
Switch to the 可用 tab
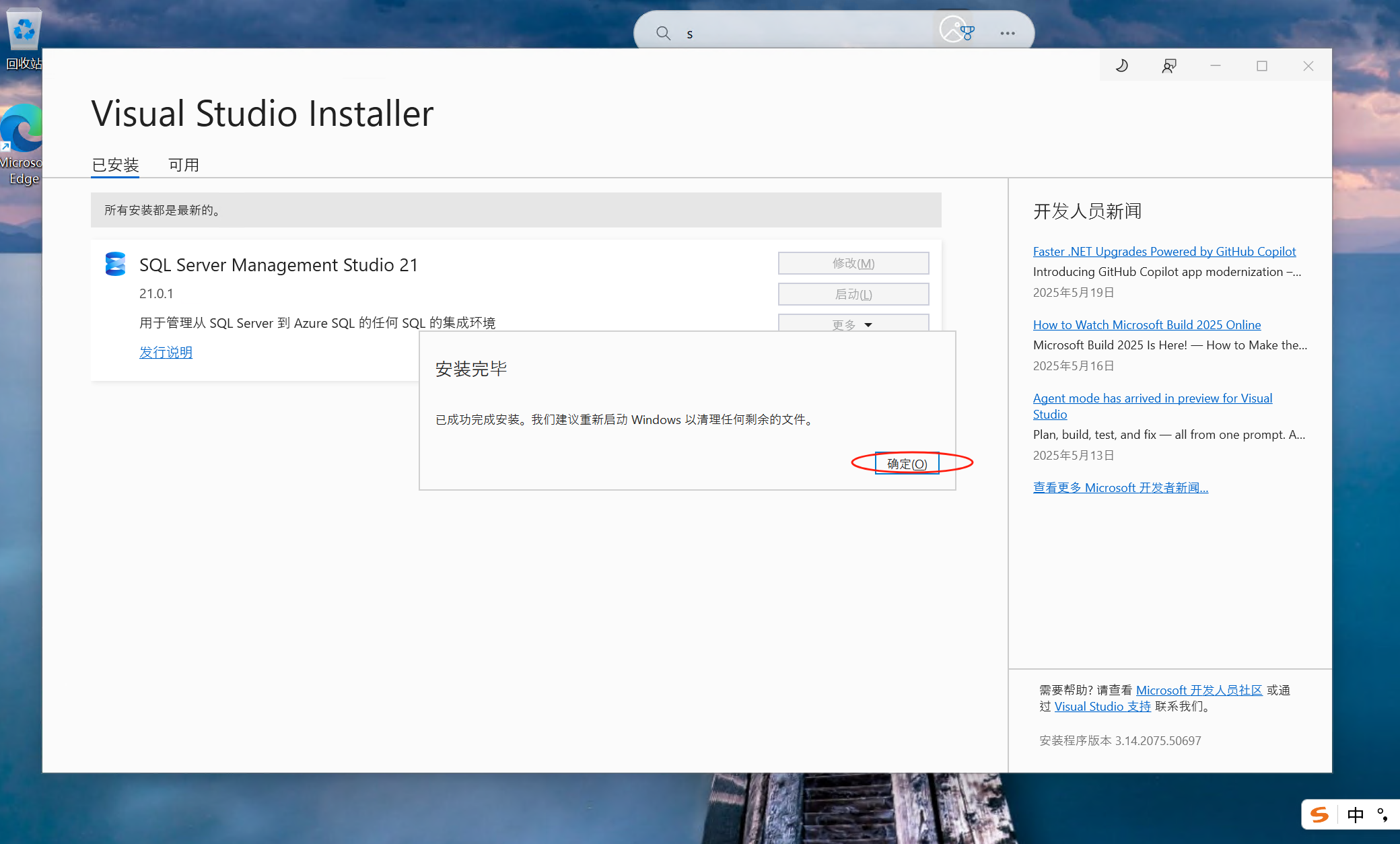point(184,165)
